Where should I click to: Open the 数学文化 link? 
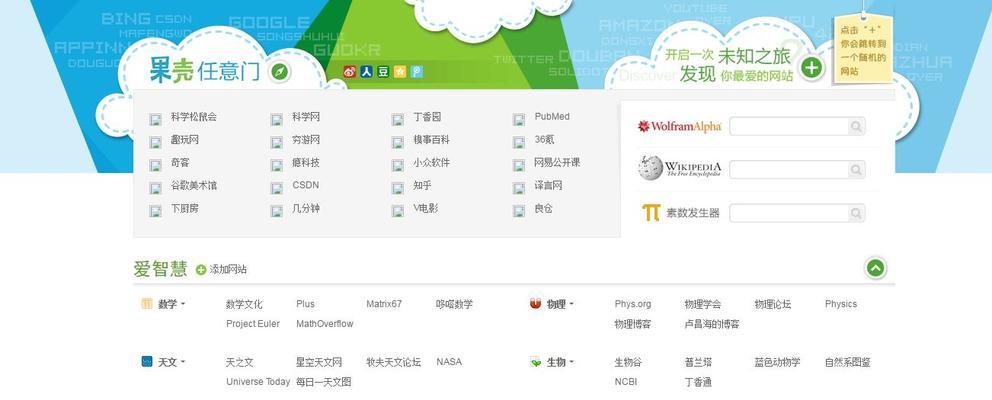click(244, 304)
